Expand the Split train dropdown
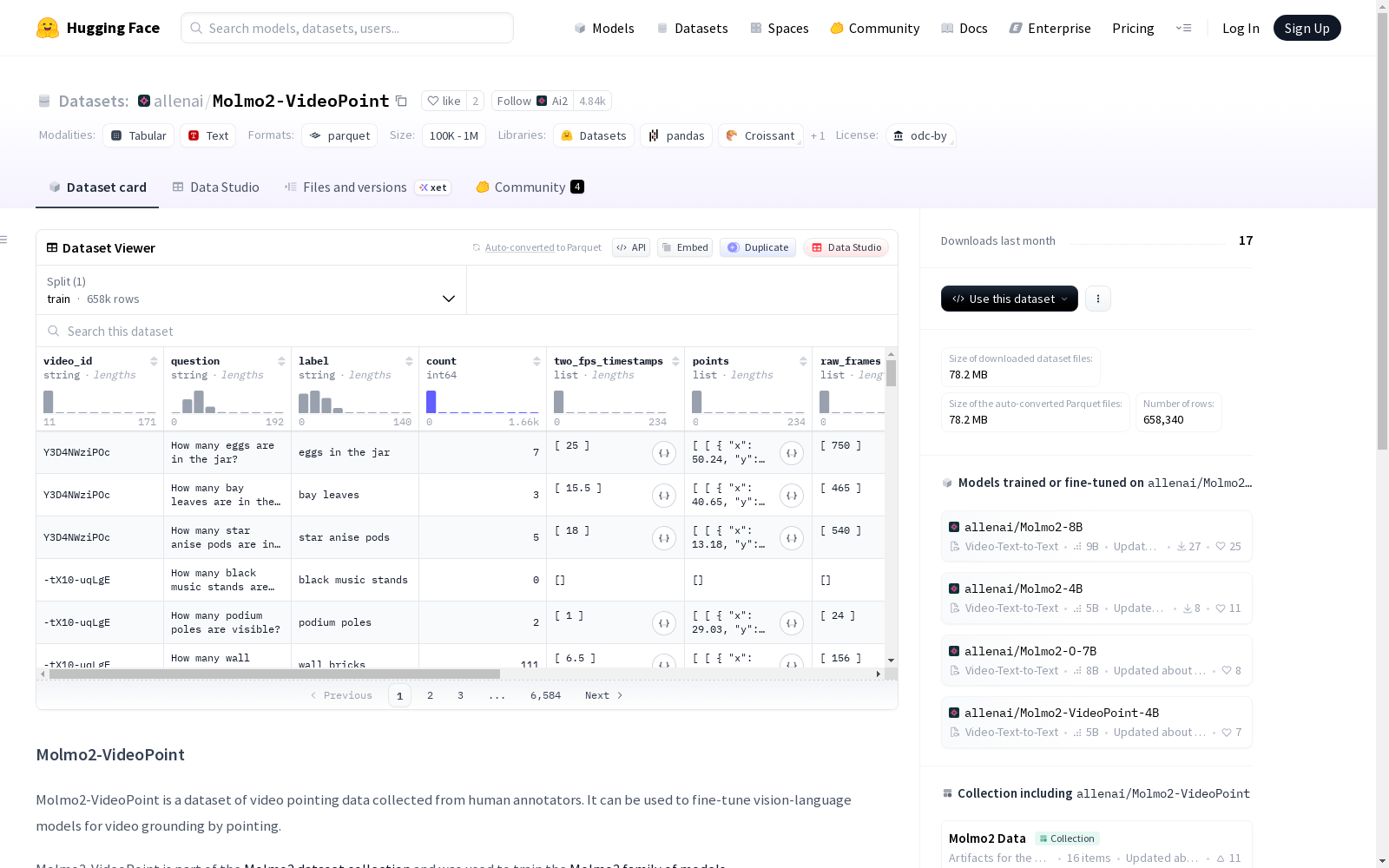The width and height of the screenshot is (1389, 868). pyautogui.click(x=251, y=290)
